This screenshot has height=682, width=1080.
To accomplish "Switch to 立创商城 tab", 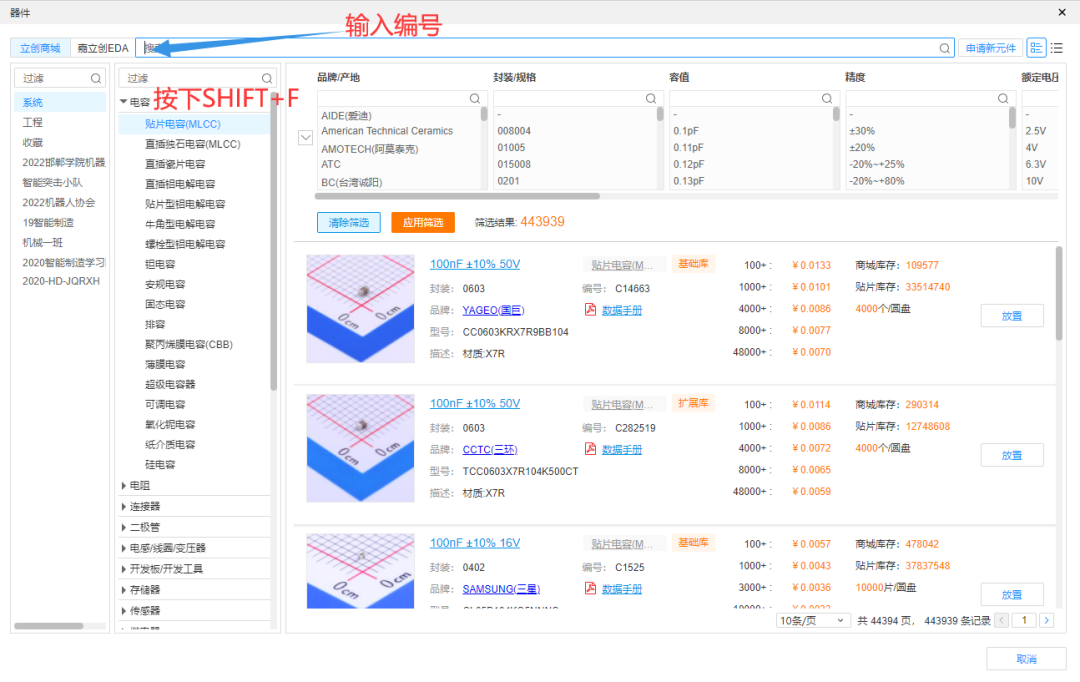I will click(40, 48).
